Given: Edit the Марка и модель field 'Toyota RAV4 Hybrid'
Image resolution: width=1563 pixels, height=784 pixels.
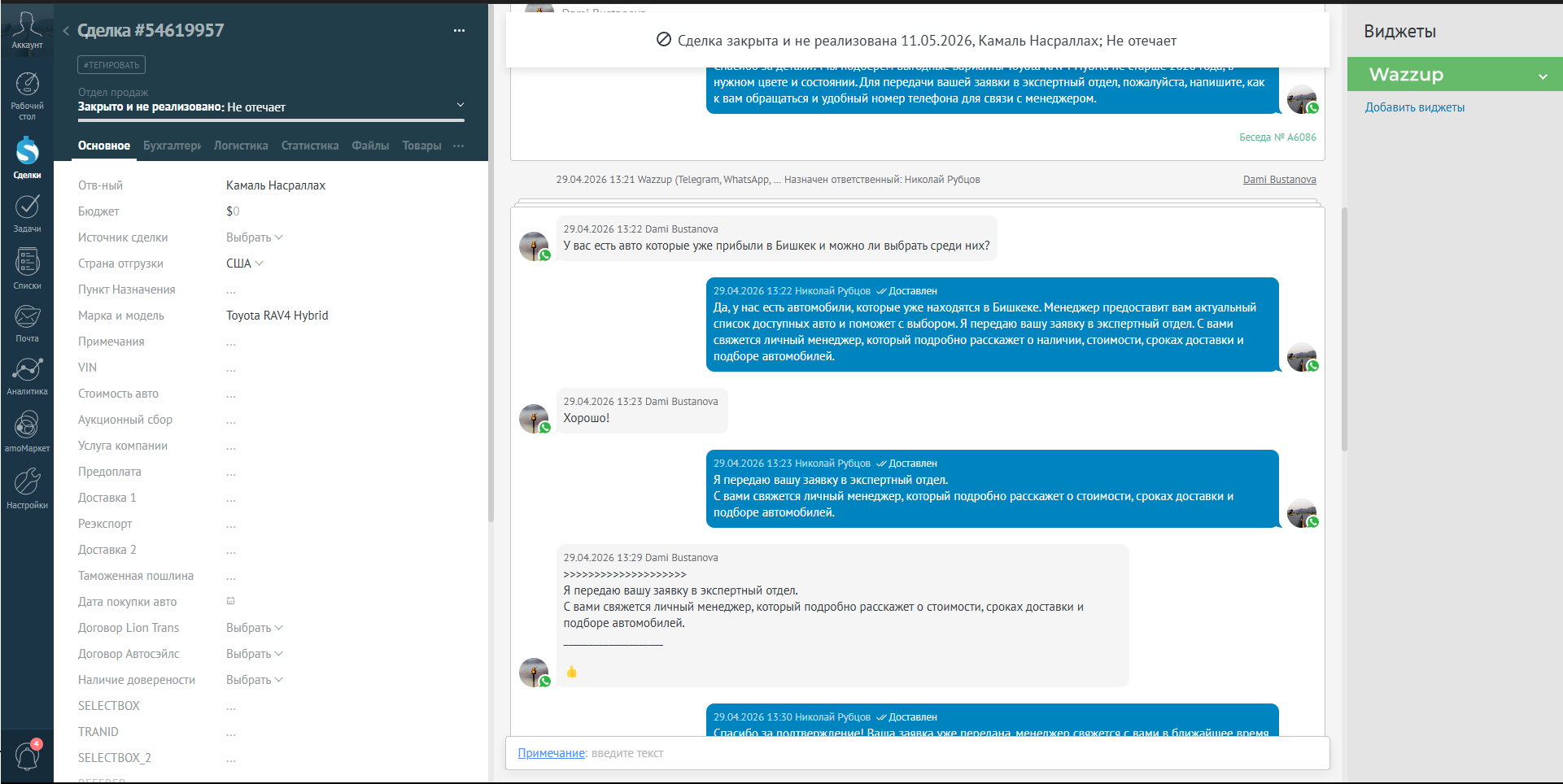Looking at the screenshot, I should tap(277, 316).
